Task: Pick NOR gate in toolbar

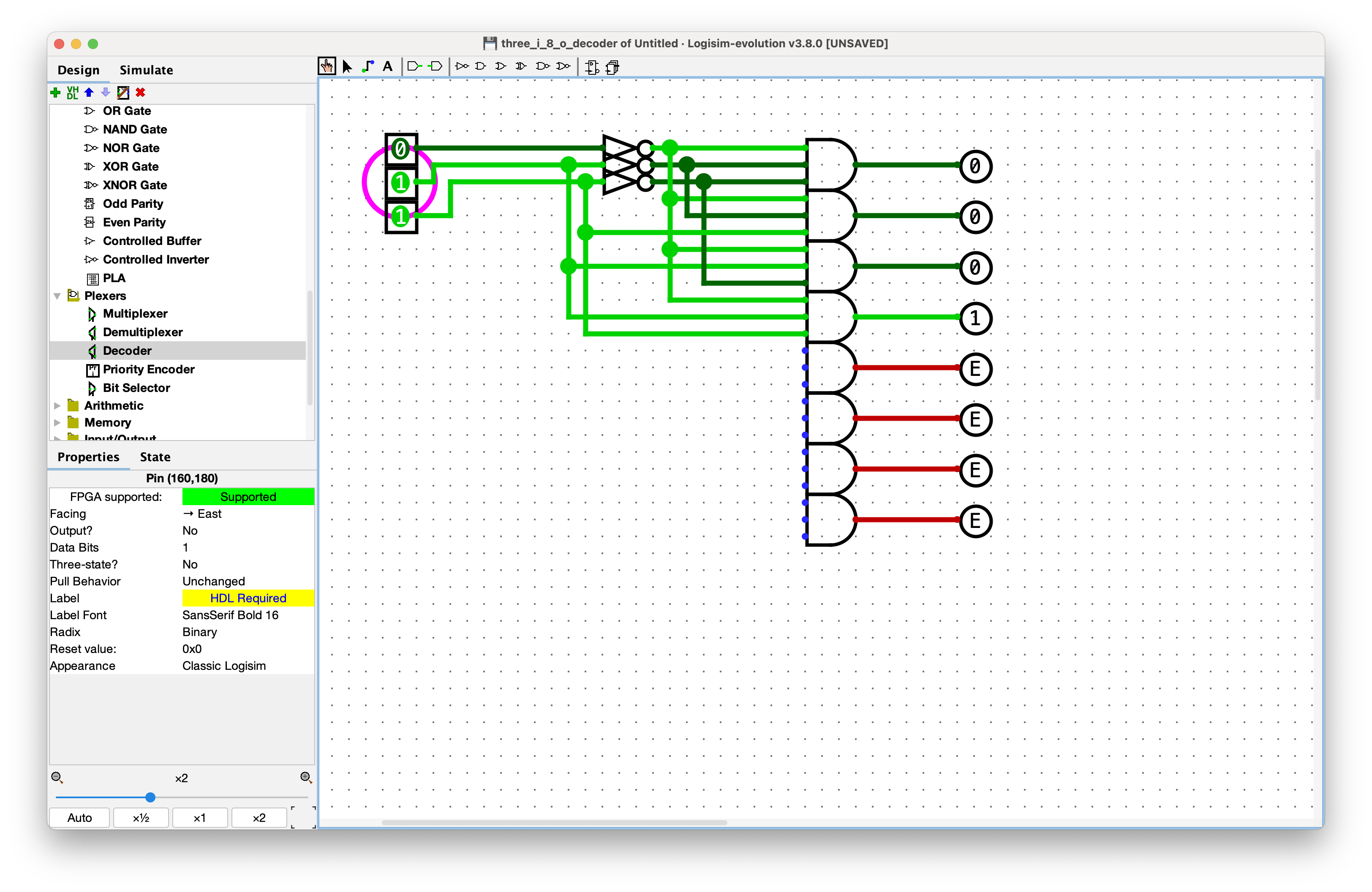Action: coord(563,67)
